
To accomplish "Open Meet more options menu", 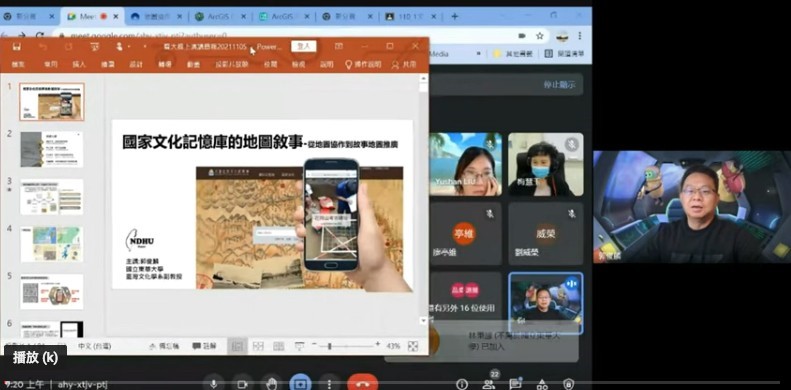I will [329, 384].
